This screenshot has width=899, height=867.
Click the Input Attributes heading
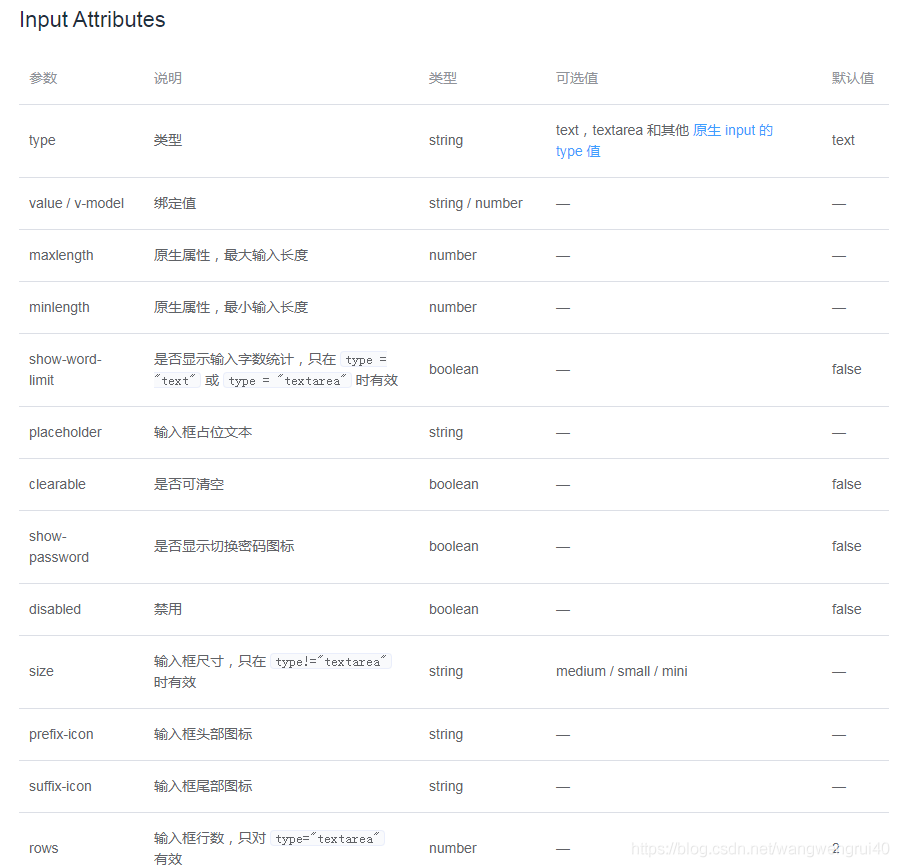click(92, 20)
